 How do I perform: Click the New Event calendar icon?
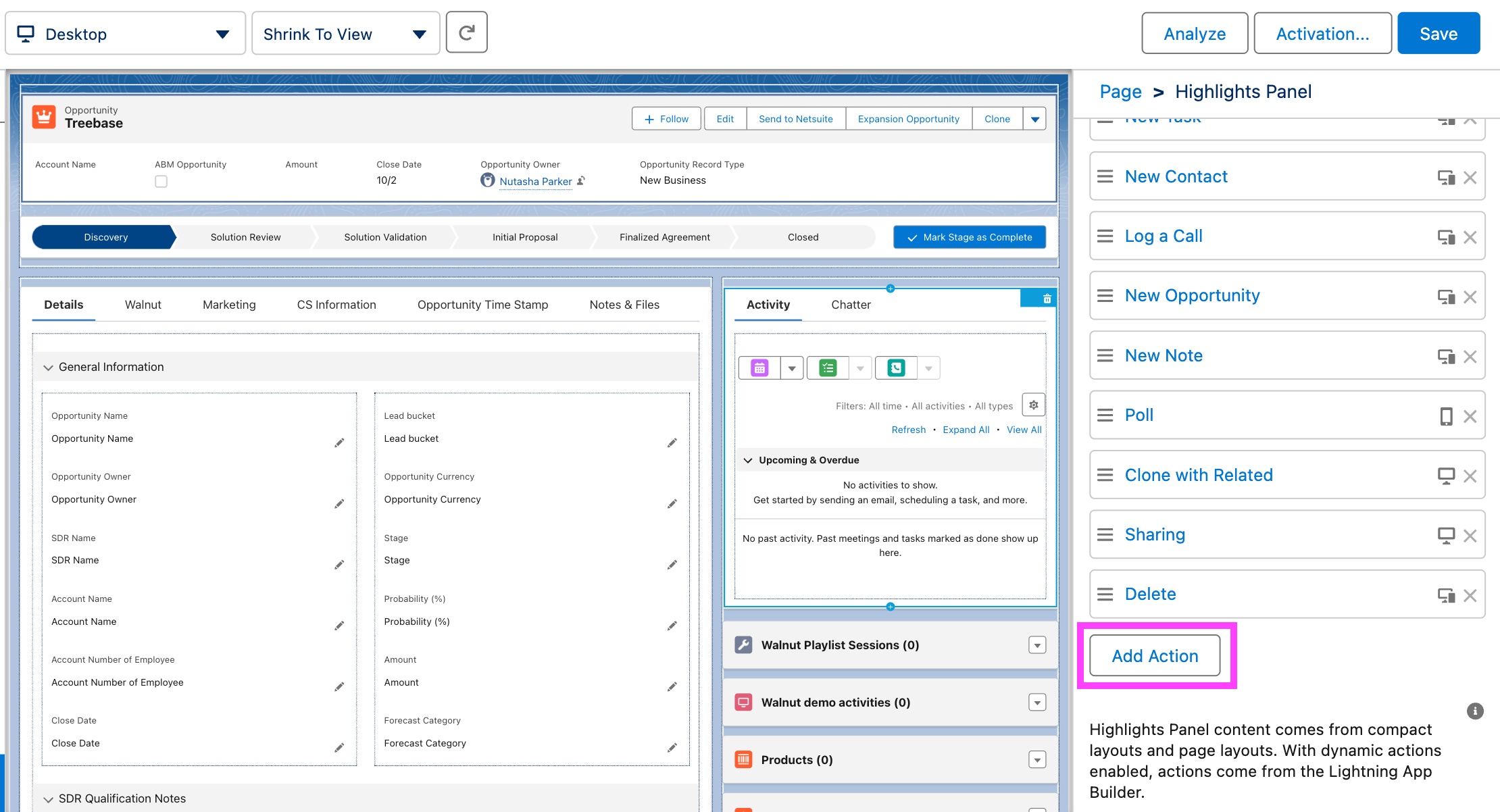point(759,368)
